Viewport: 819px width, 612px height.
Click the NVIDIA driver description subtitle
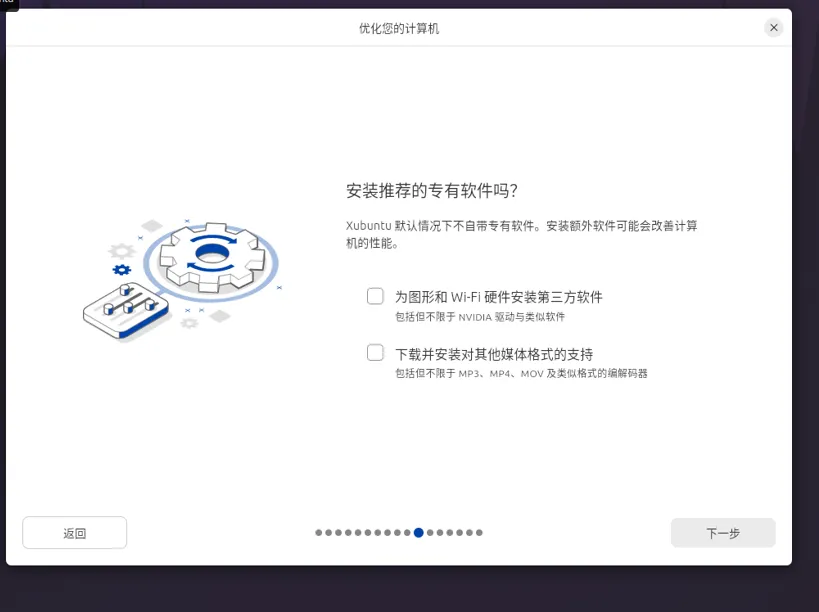tap(480, 317)
